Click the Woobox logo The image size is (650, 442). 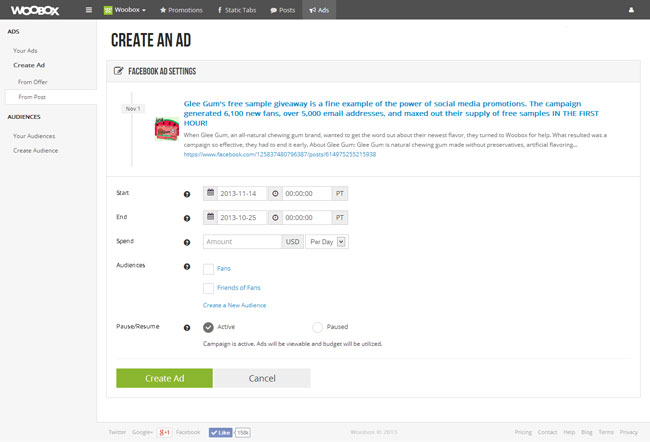click(35, 10)
